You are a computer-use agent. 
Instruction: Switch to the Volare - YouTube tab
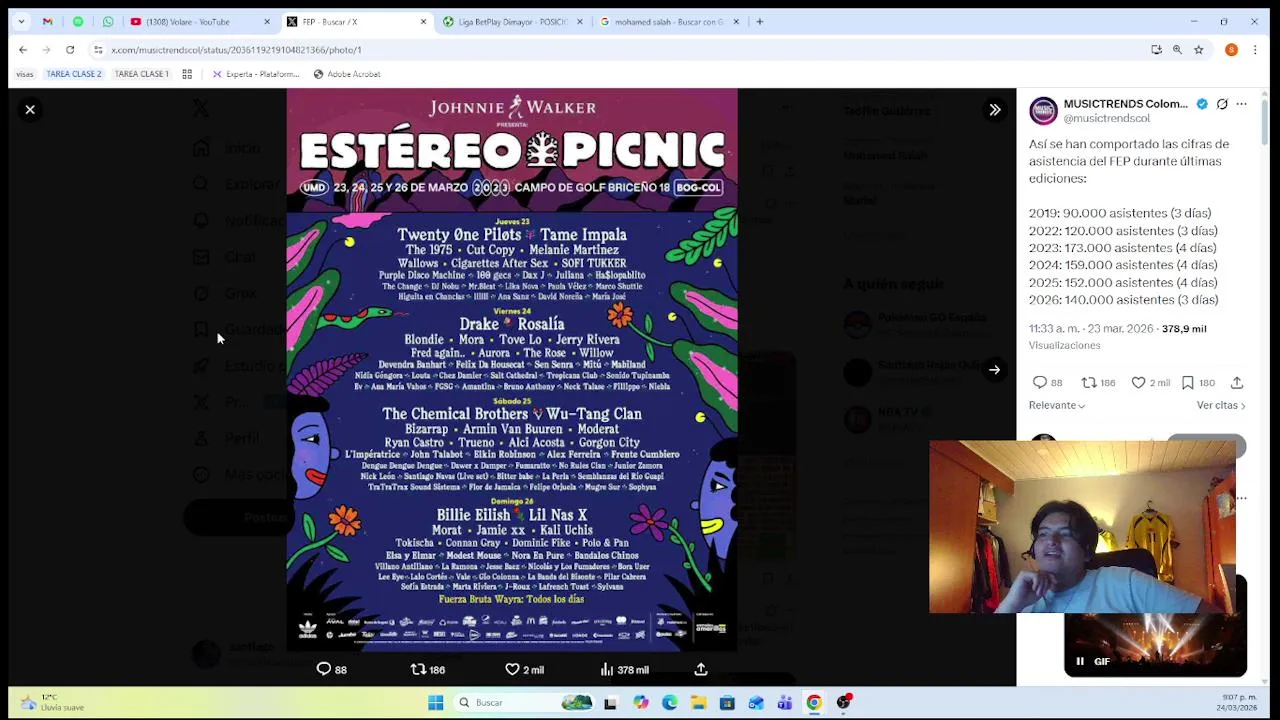point(199,21)
